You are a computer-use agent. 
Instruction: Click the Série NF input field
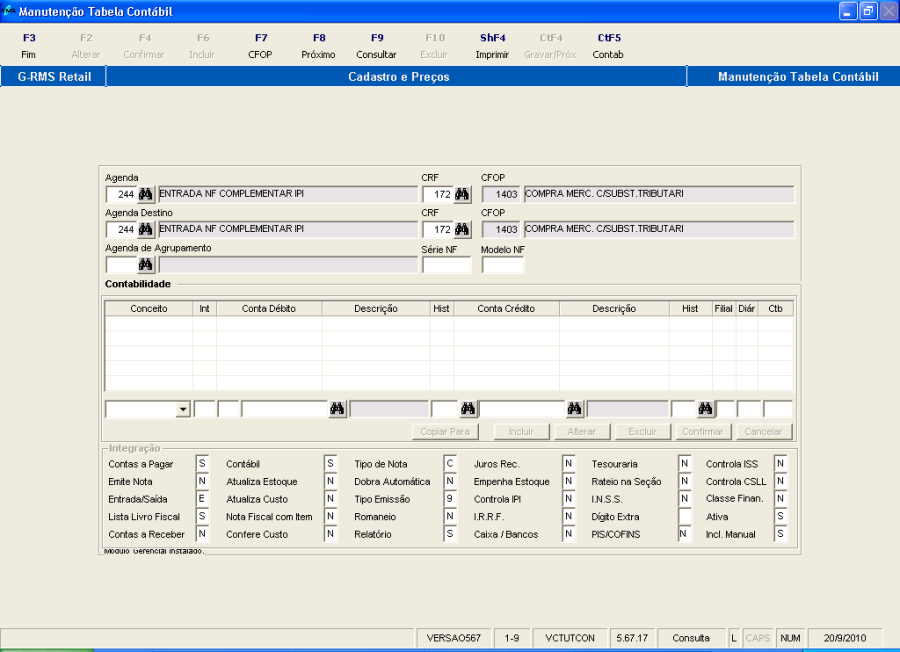(x=446, y=265)
